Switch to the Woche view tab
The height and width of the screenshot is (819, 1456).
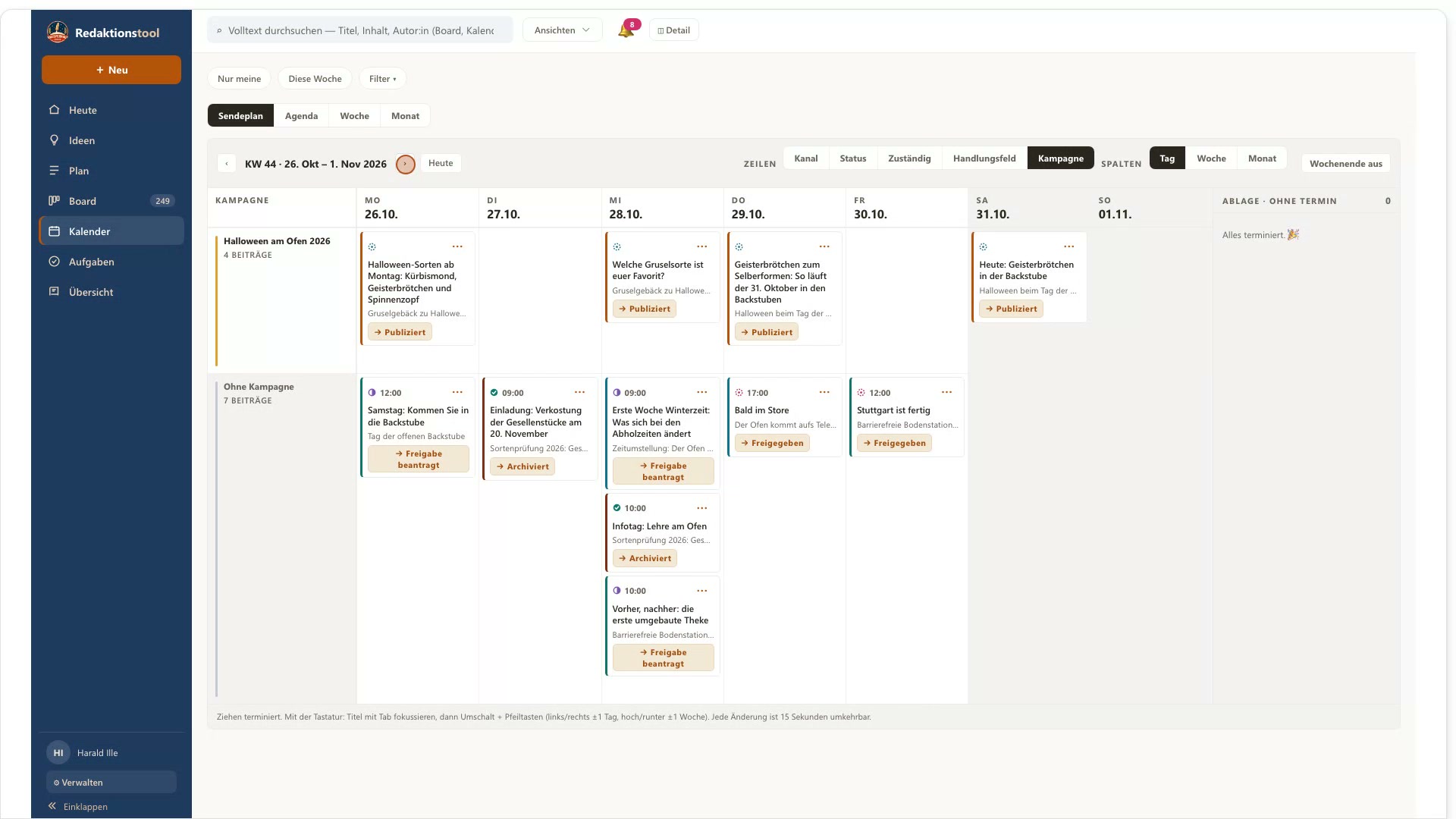pos(354,116)
